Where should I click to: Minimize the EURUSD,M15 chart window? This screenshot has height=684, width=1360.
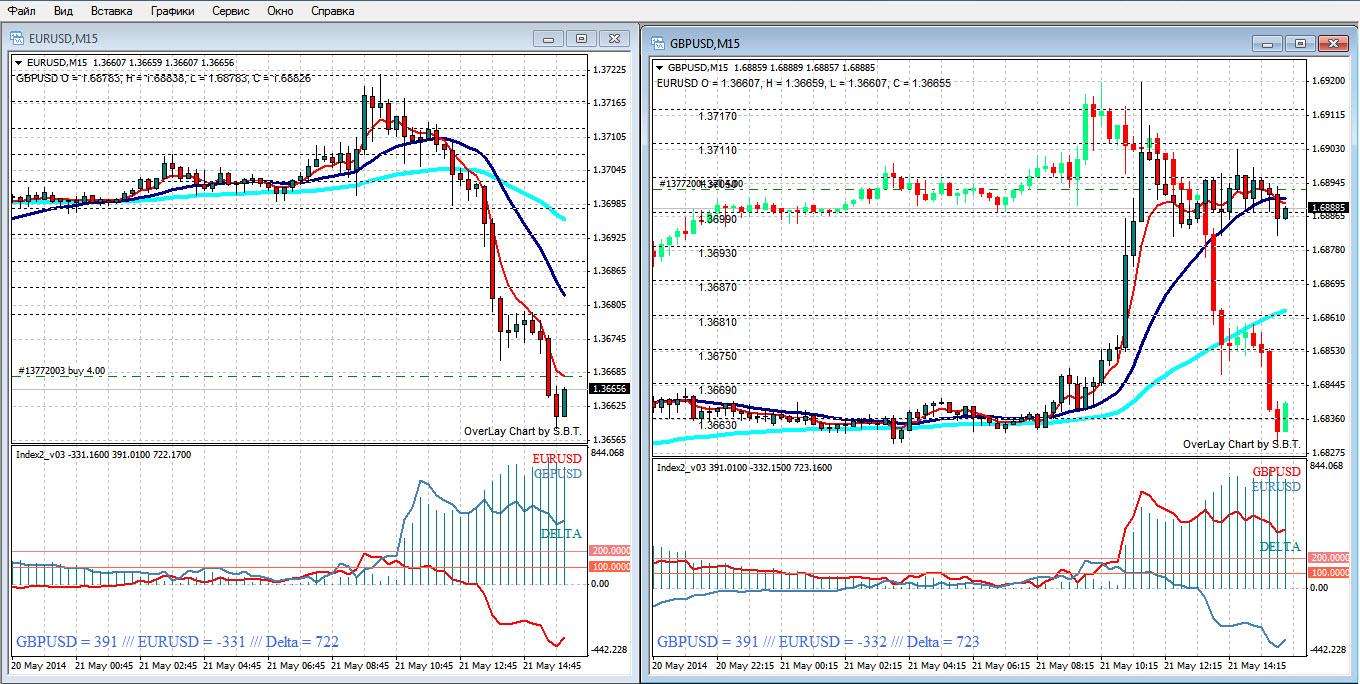coord(548,38)
